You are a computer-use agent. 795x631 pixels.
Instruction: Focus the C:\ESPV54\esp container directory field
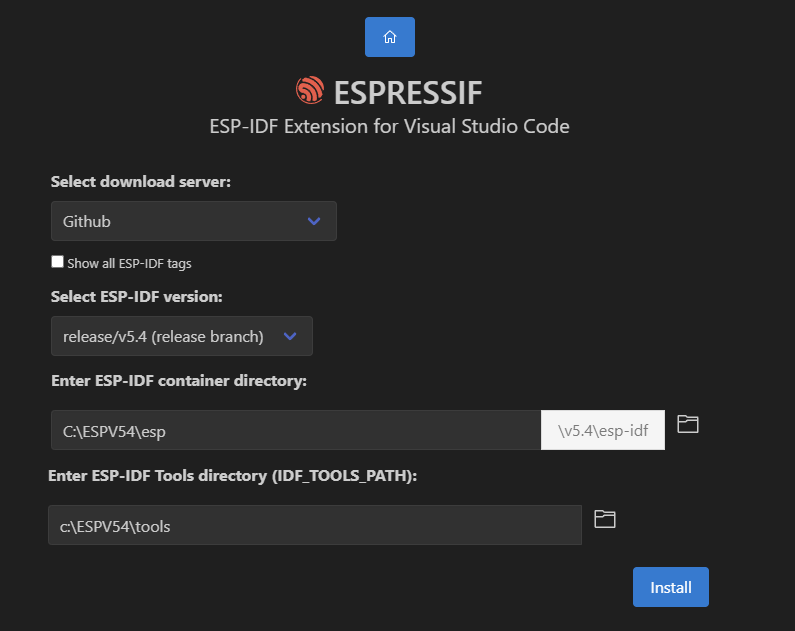coord(296,430)
